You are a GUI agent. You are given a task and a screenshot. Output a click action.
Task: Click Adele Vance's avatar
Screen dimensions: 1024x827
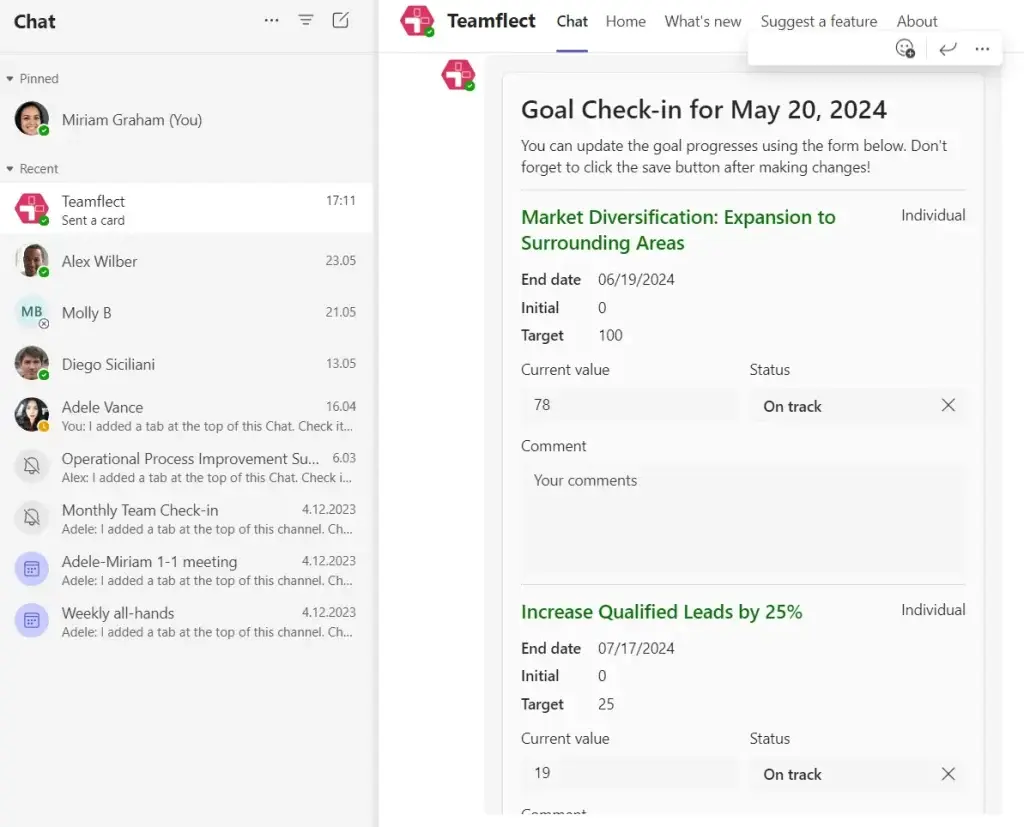point(31,415)
